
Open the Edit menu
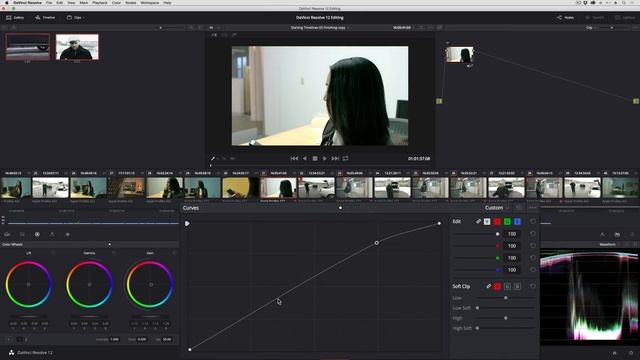[x=60, y=2]
